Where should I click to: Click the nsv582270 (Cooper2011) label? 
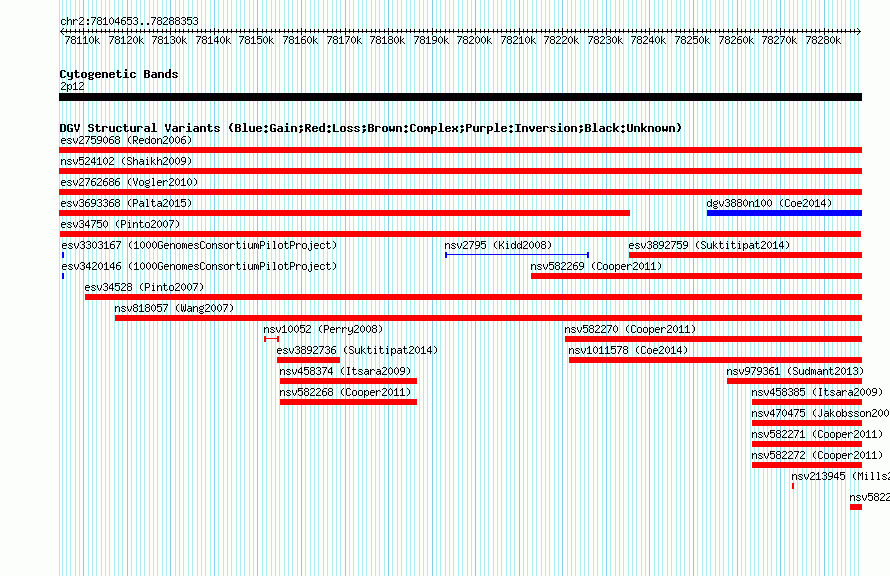(630, 329)
